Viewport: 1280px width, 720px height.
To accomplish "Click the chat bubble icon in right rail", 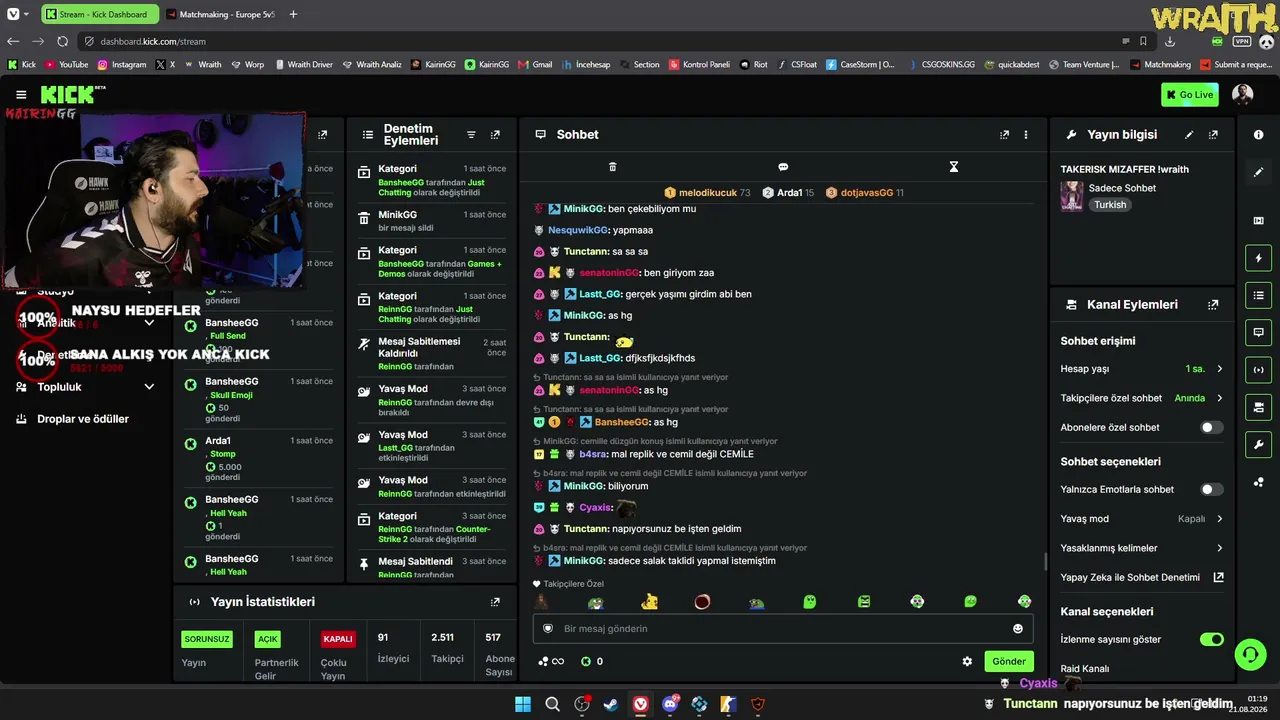I will (1258, 332).
